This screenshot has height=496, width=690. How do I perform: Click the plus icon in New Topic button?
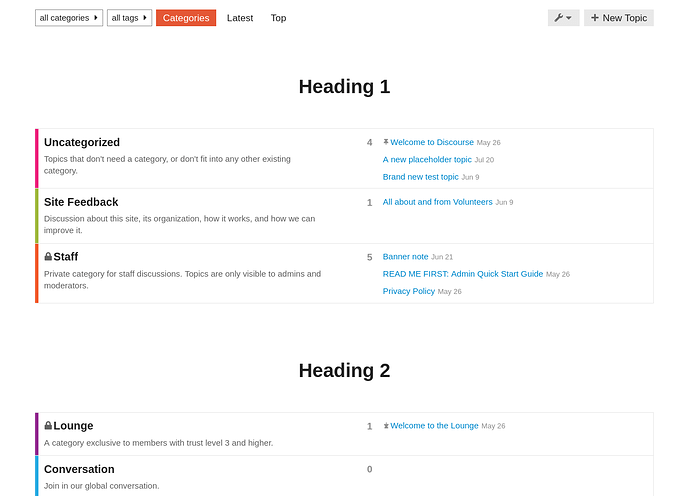[x=595, y=18]
